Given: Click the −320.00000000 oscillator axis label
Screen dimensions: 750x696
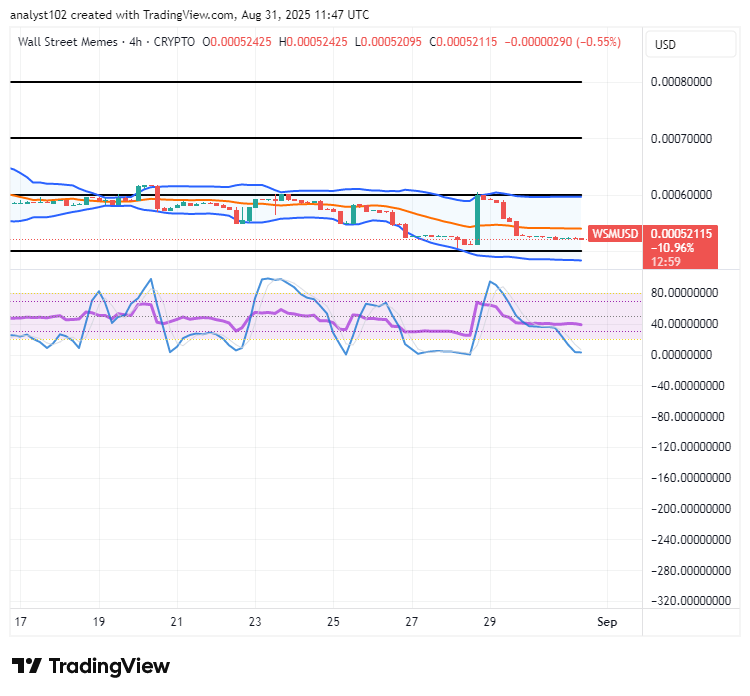Looking at the screenshot, I should pos(691,601).
